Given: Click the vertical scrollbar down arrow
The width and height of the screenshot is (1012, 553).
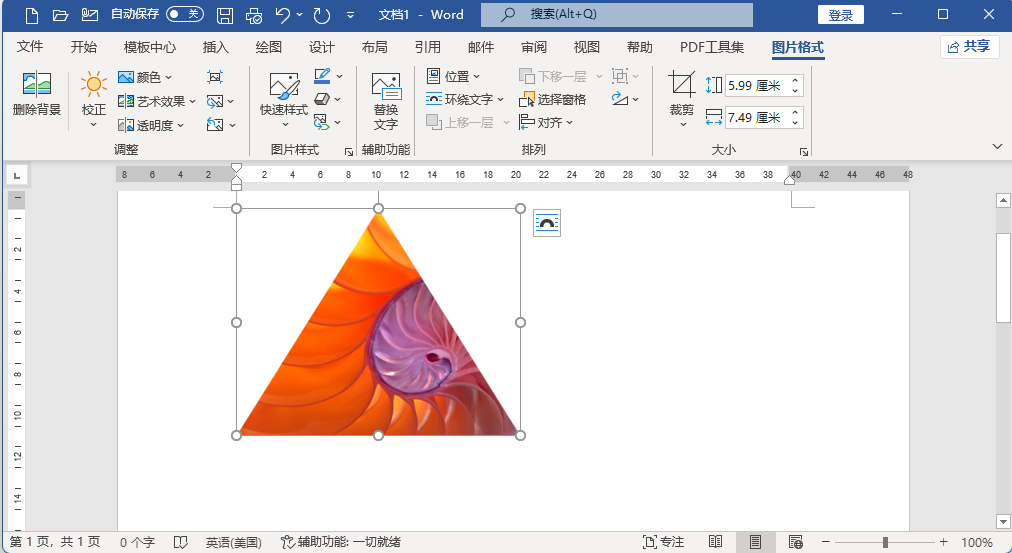Looking at the screenshot, I should (1003, 521).
